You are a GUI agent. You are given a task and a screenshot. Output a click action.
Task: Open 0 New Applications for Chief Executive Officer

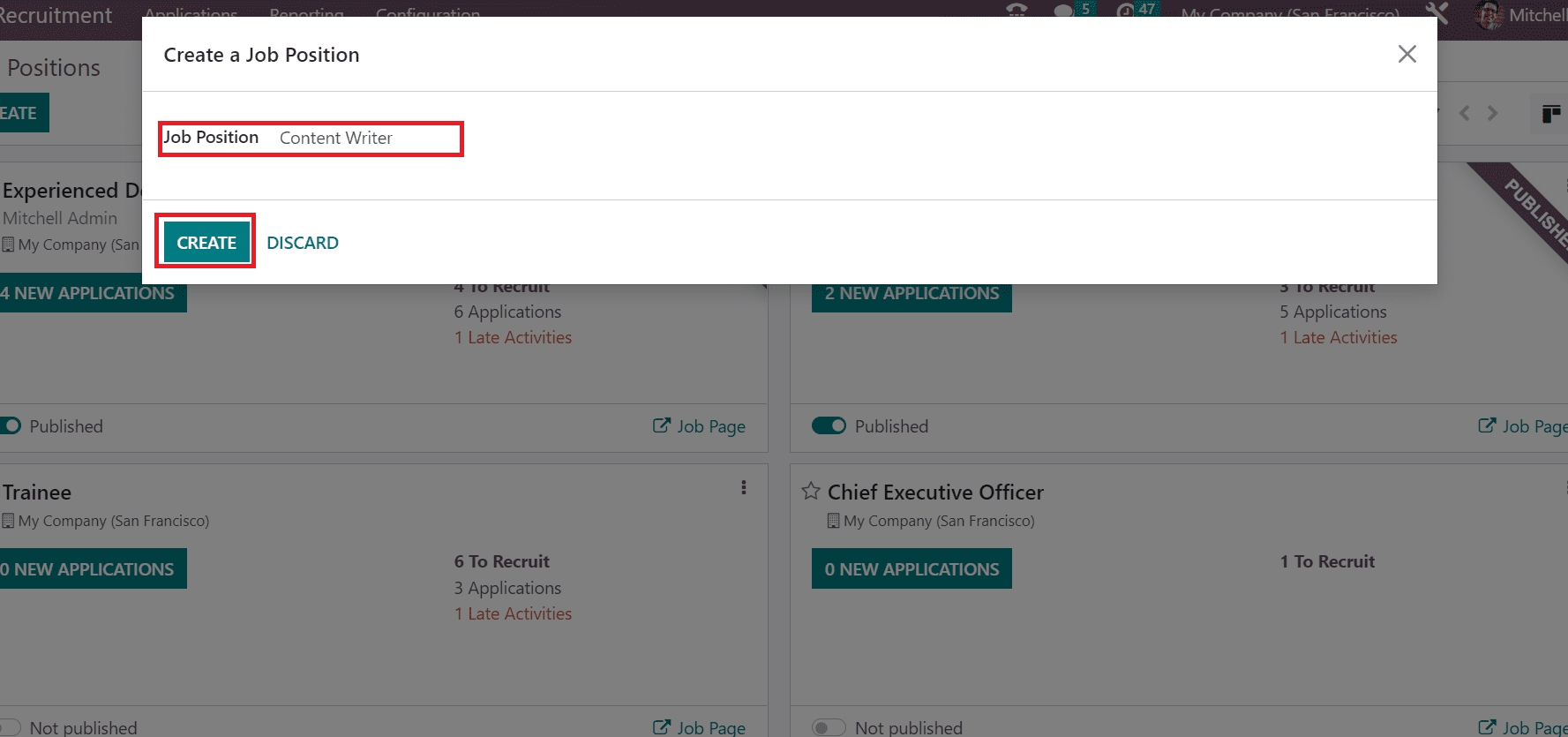click(x=912, y=569)
